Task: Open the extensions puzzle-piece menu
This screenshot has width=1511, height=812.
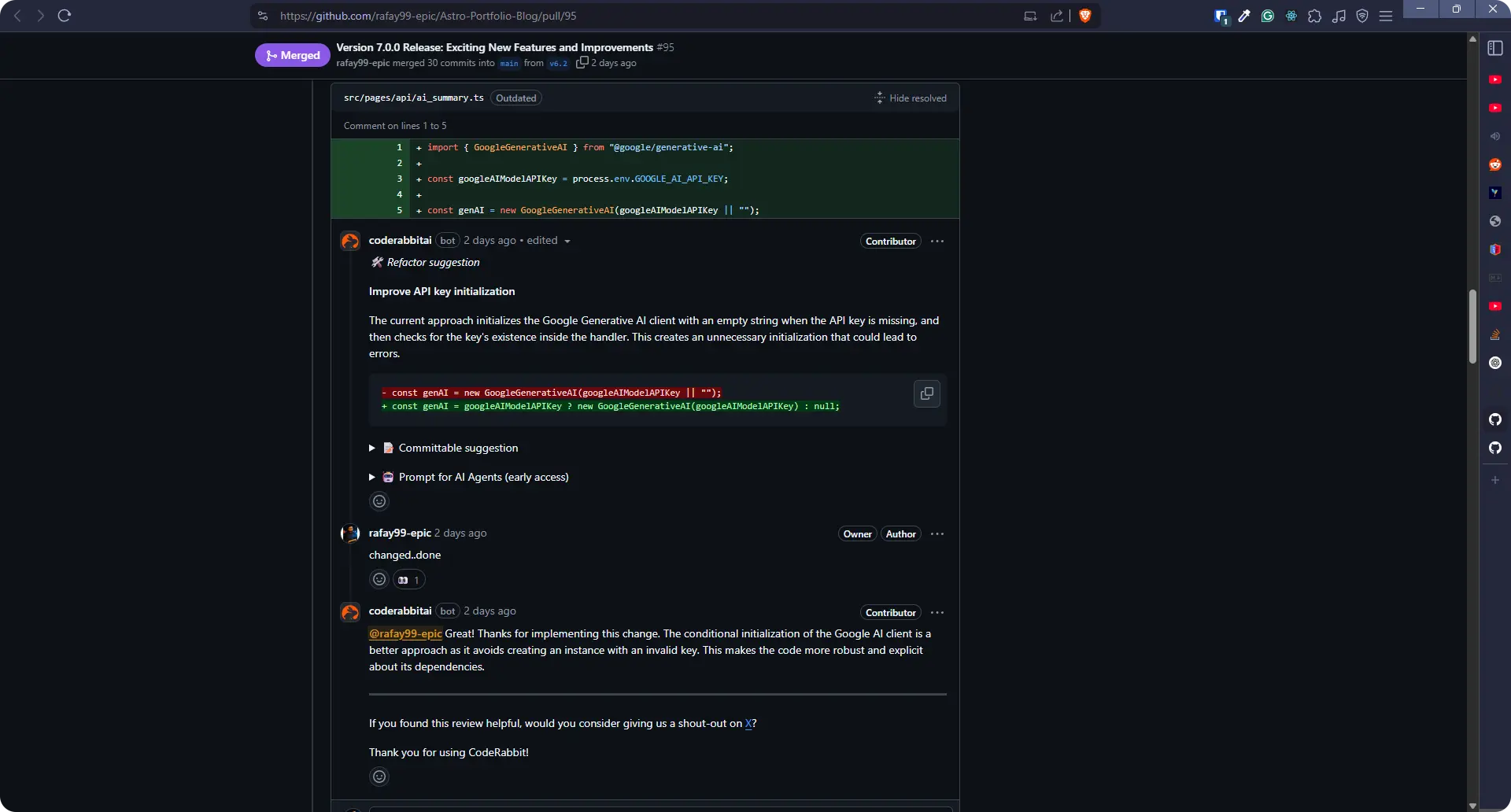Action: click(x=1315, y=16)
